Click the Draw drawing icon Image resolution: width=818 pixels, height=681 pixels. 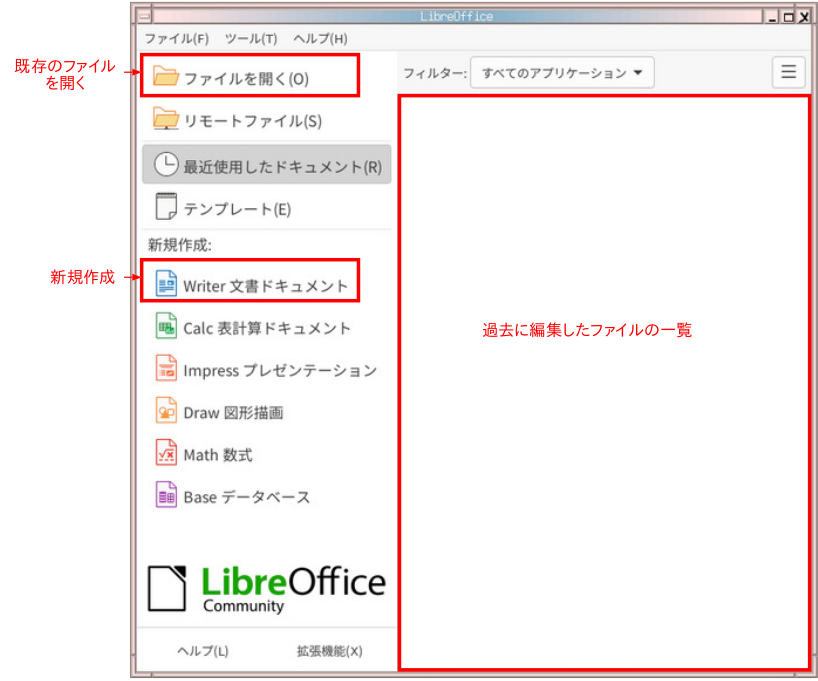[x=166, y=410]
